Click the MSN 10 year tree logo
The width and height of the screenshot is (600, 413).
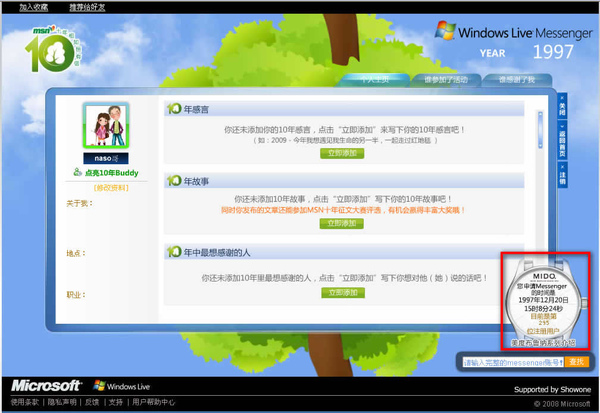tap(52, 49)
